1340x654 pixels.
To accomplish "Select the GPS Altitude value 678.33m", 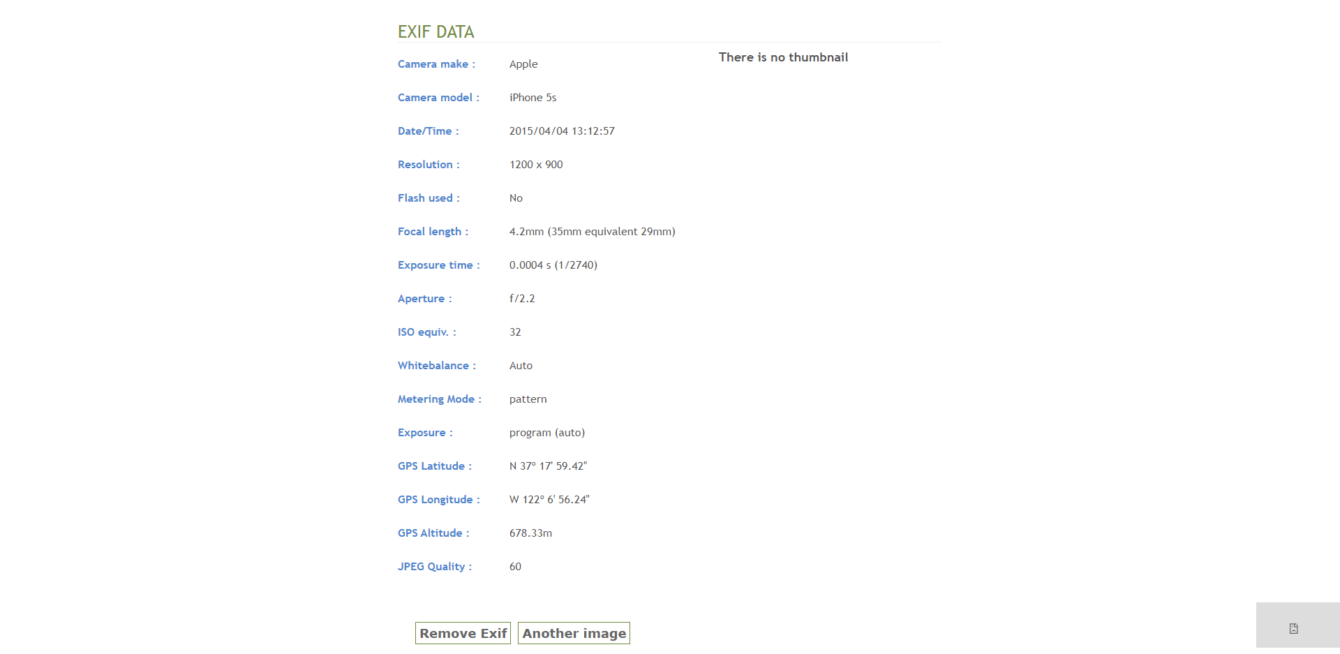I will point(530,533).
